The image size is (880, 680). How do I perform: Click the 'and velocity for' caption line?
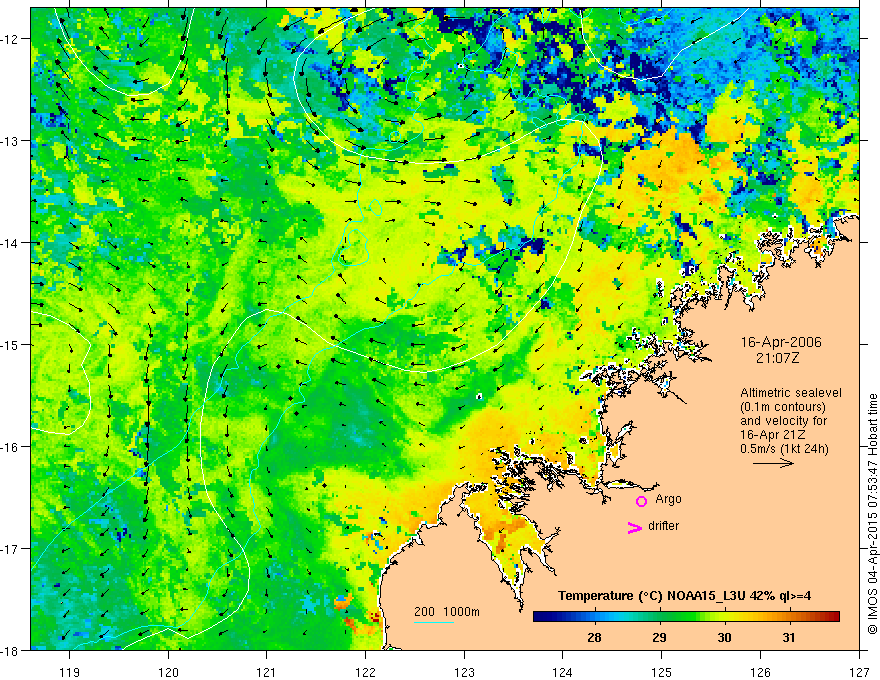pos(783,421)
